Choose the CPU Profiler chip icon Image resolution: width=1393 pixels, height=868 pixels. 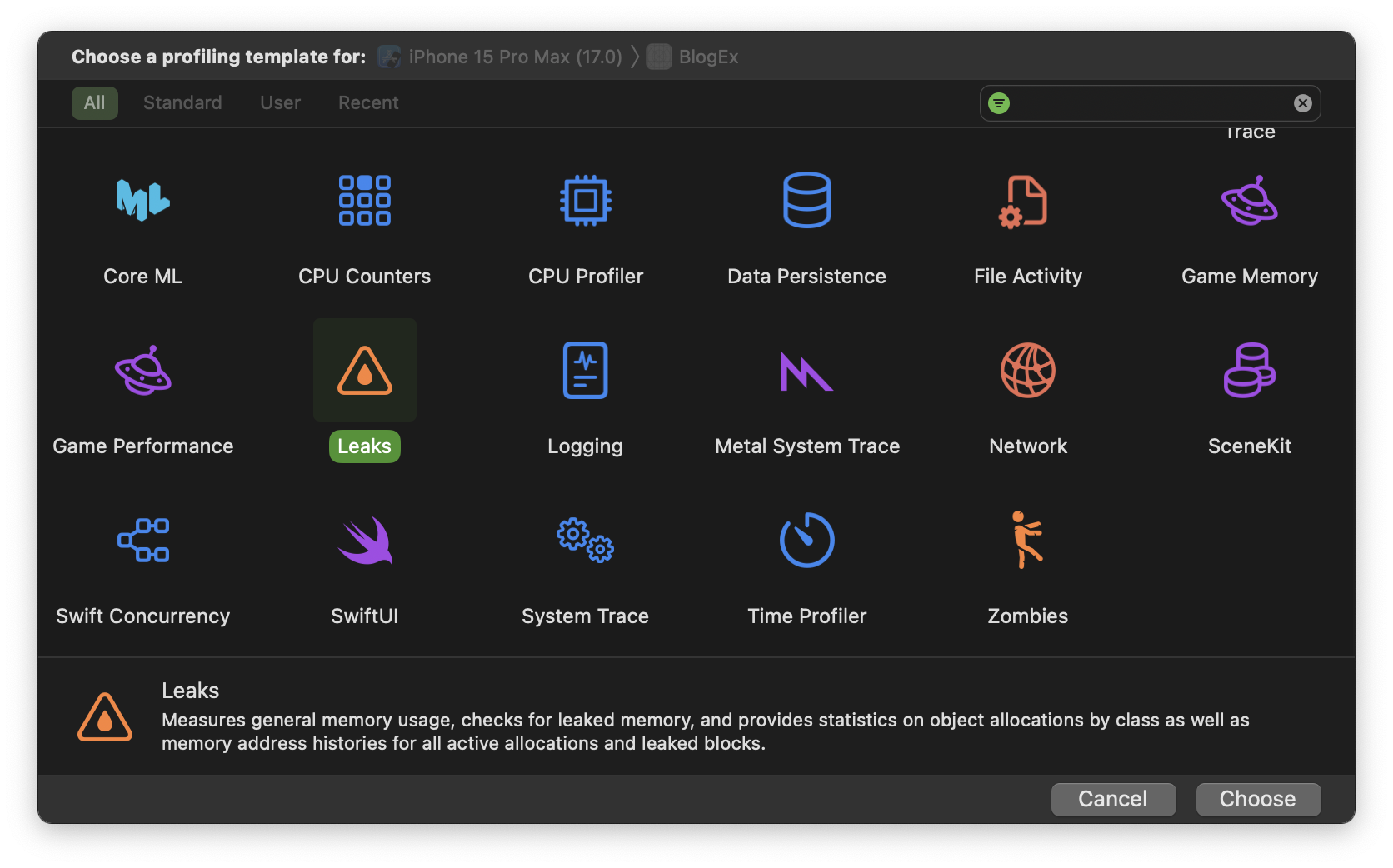586,200
